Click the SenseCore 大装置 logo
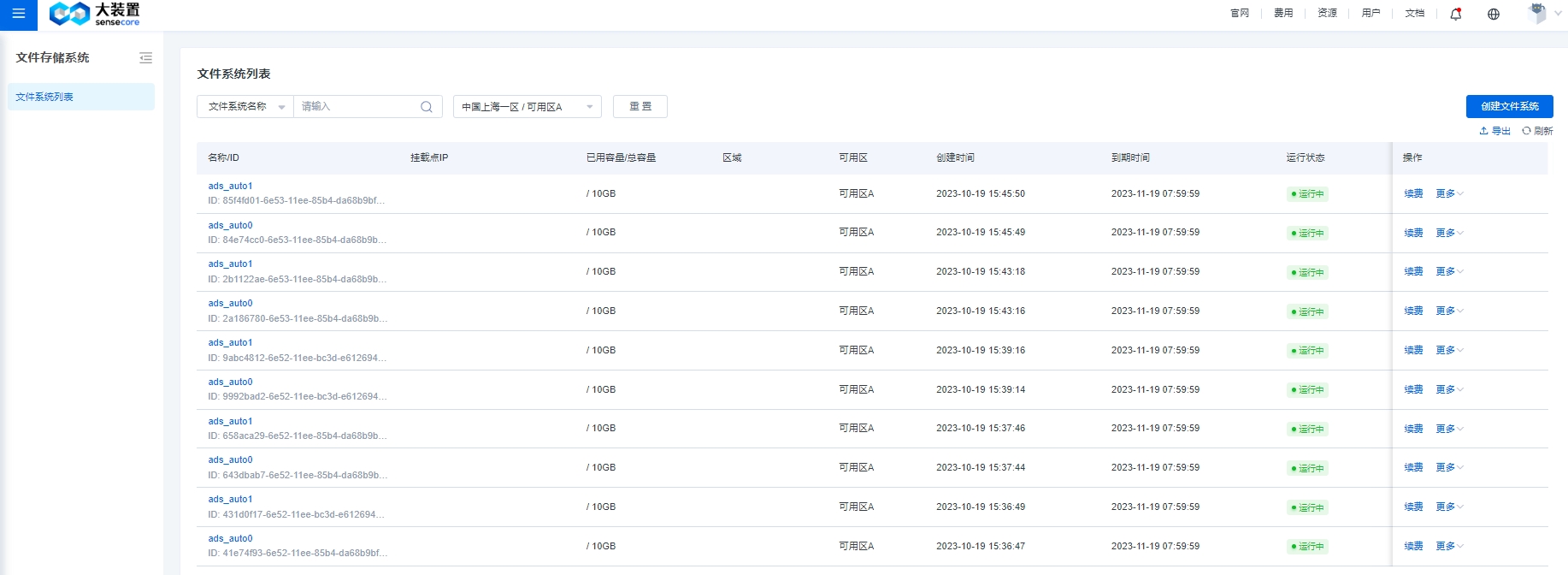 coord(94,14)
